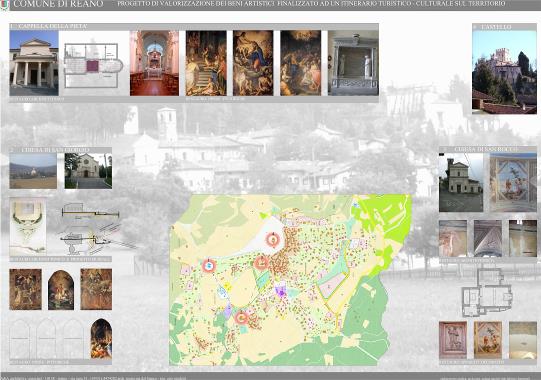
Task: Open the Castello tower photo
Action: (504, 72)
